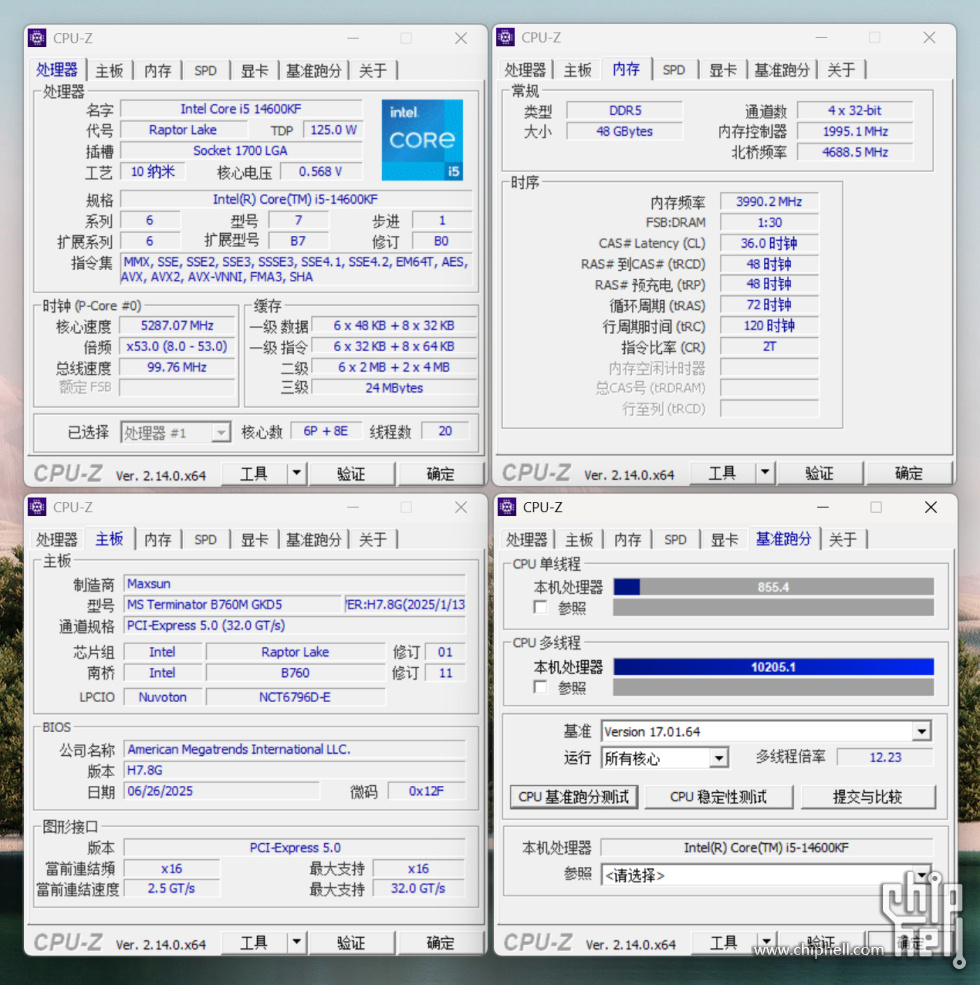Click the 确定 button in the processor window
Viewport: 980px width, 985px height.
click(440, 474)
